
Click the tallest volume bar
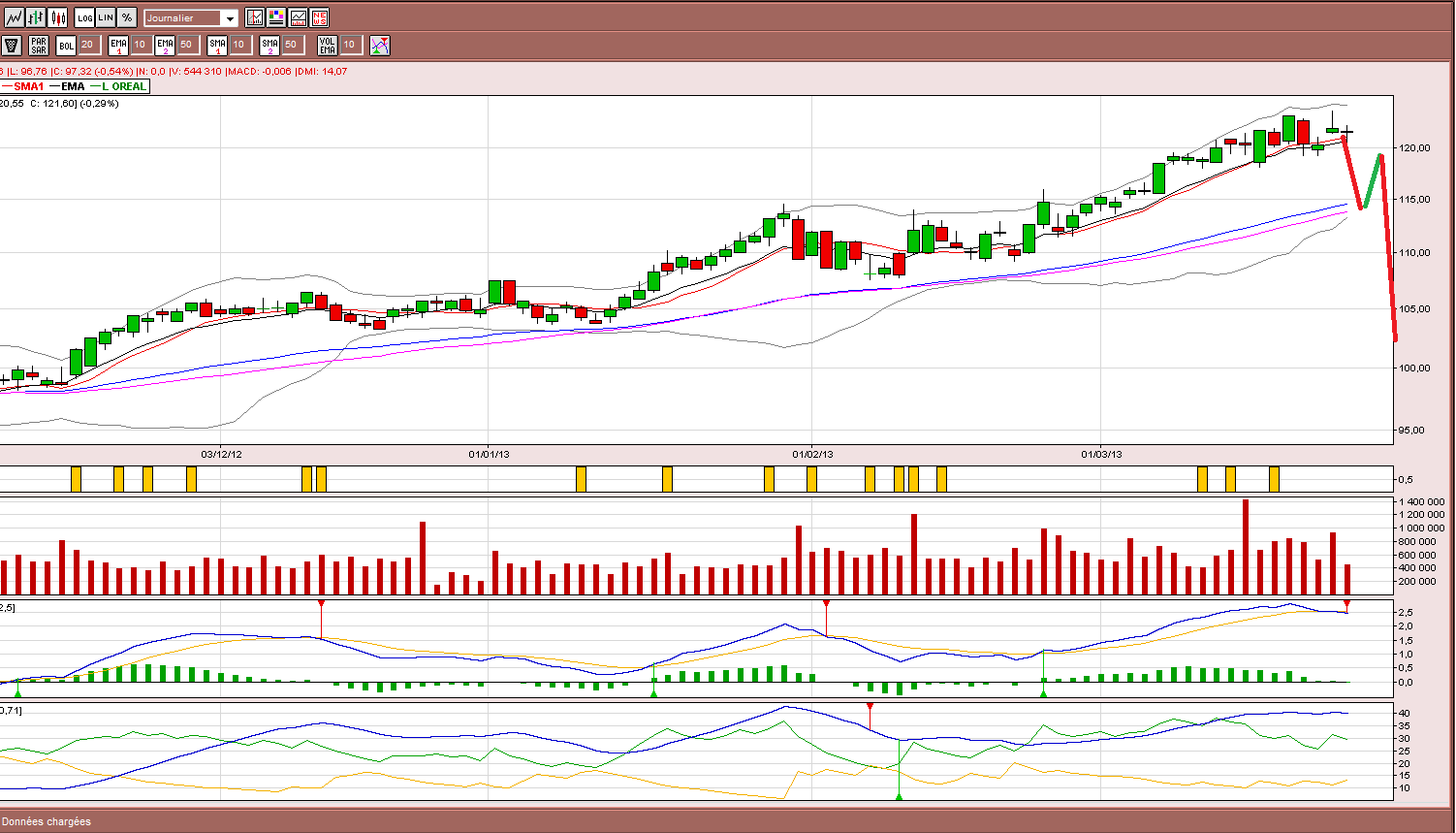coord(1246,547)
